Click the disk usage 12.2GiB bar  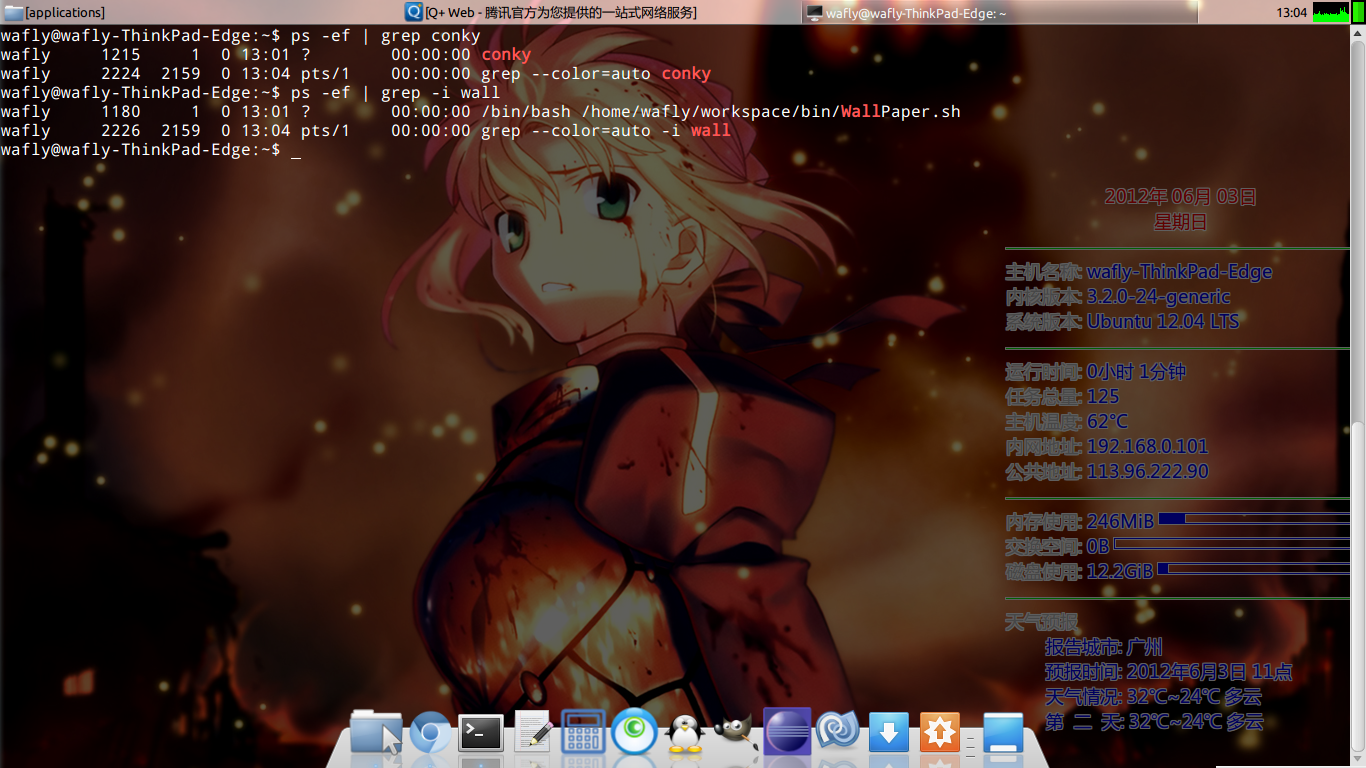click(x=1254, y=569)
